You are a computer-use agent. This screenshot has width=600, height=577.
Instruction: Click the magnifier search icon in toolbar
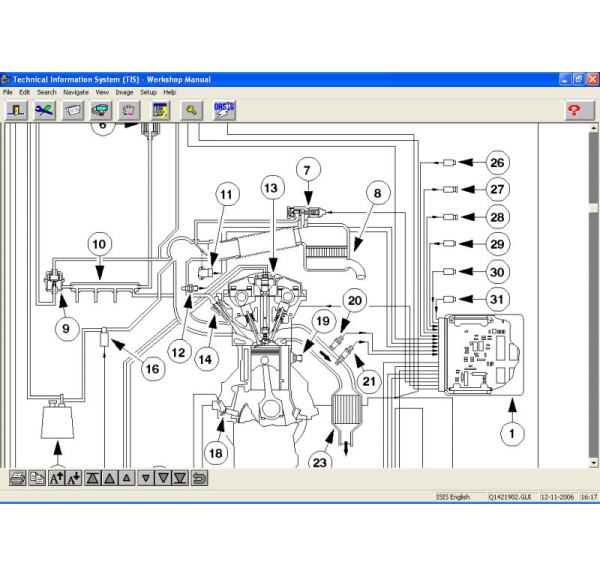click(192, 111)
